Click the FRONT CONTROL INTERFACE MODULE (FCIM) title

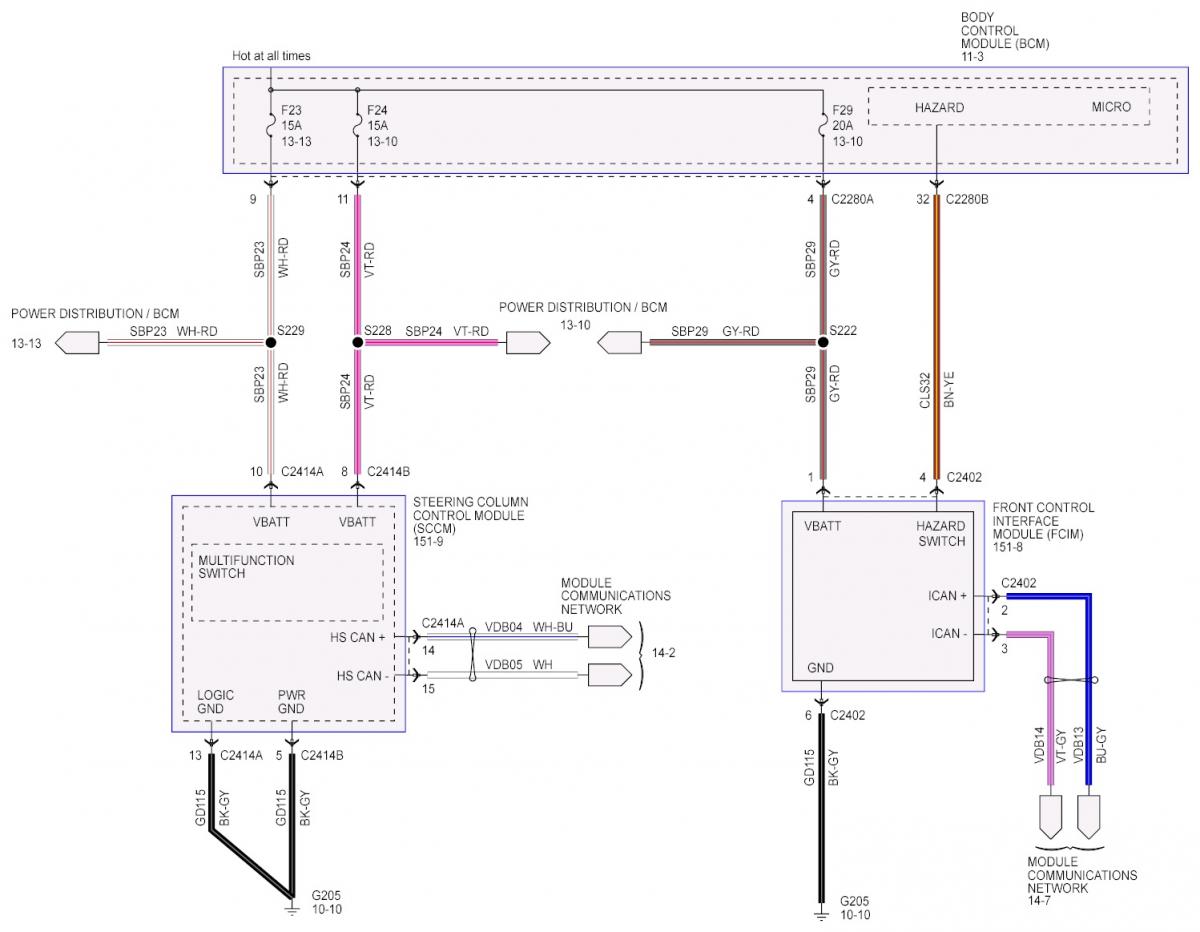pyautogui.click(x=1043, y=521)
